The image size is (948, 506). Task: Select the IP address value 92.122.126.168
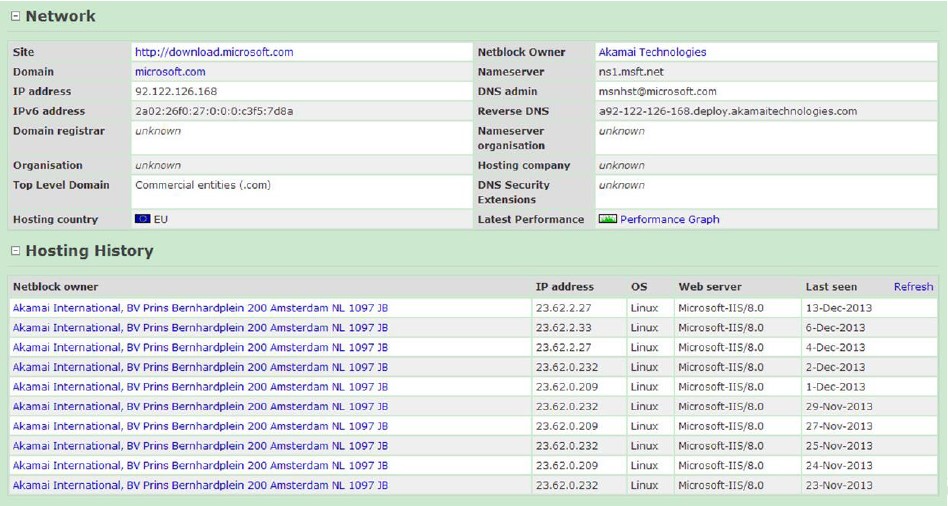point(176,91)
